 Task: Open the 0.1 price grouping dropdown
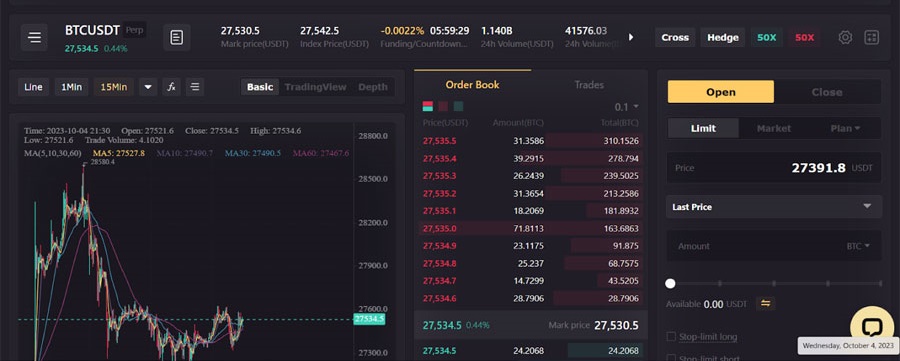click(627, 107)
